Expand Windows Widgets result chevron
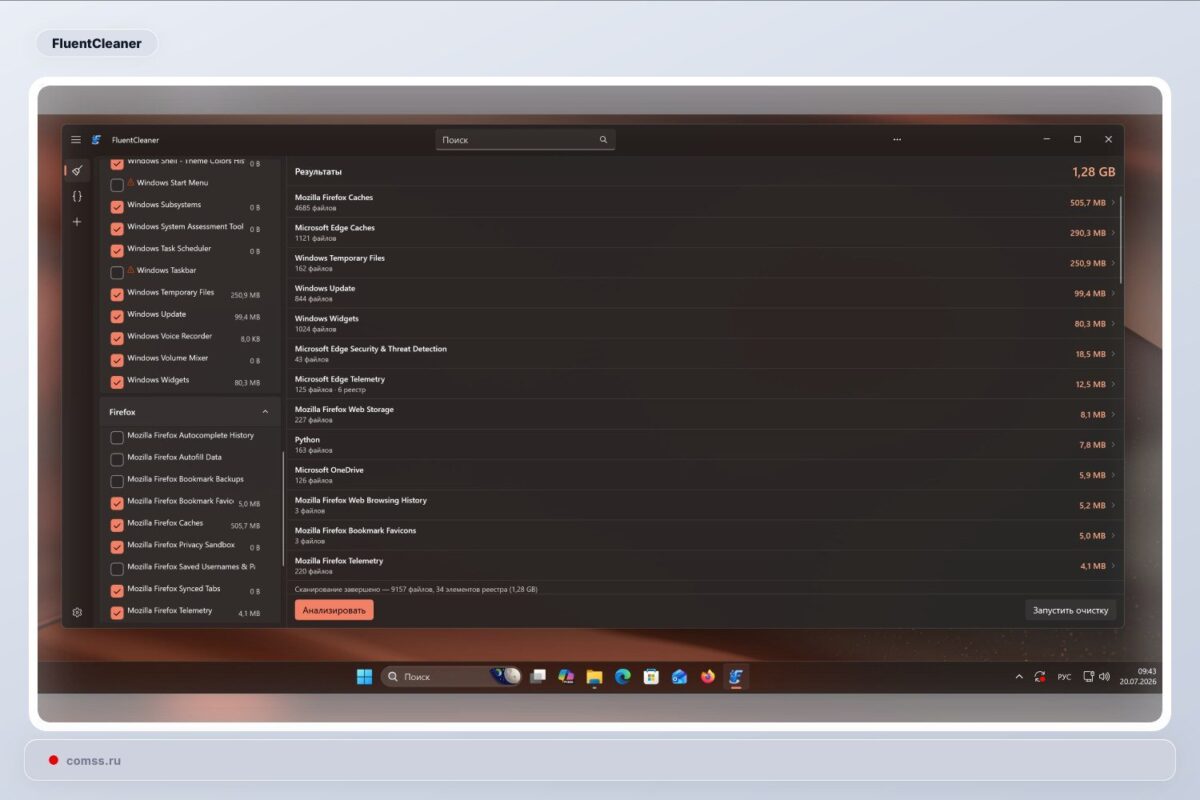 point(1113,324)
